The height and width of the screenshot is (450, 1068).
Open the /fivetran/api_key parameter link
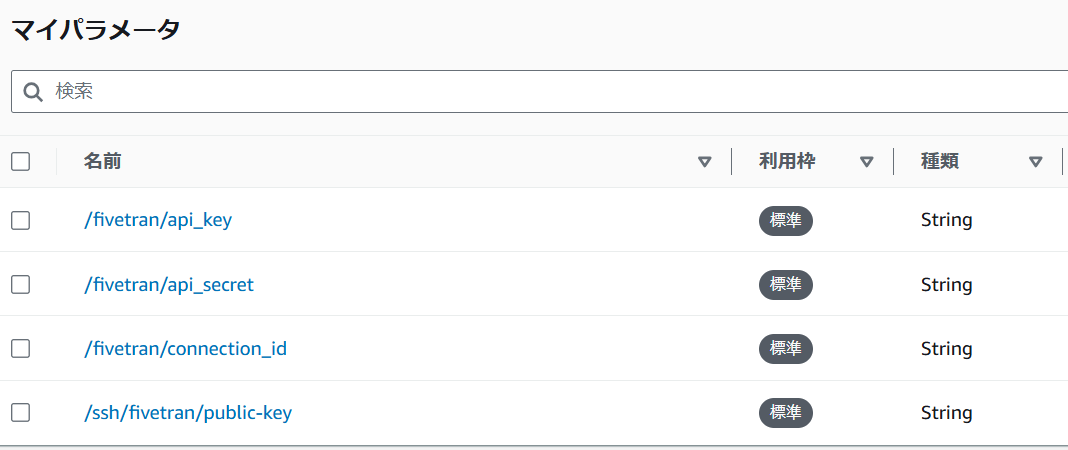(158, 220)
